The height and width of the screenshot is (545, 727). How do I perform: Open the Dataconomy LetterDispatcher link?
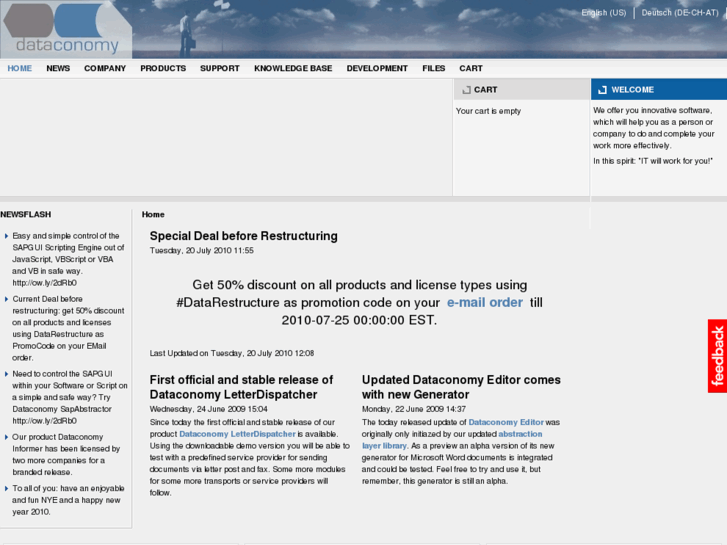pos(237,434)
